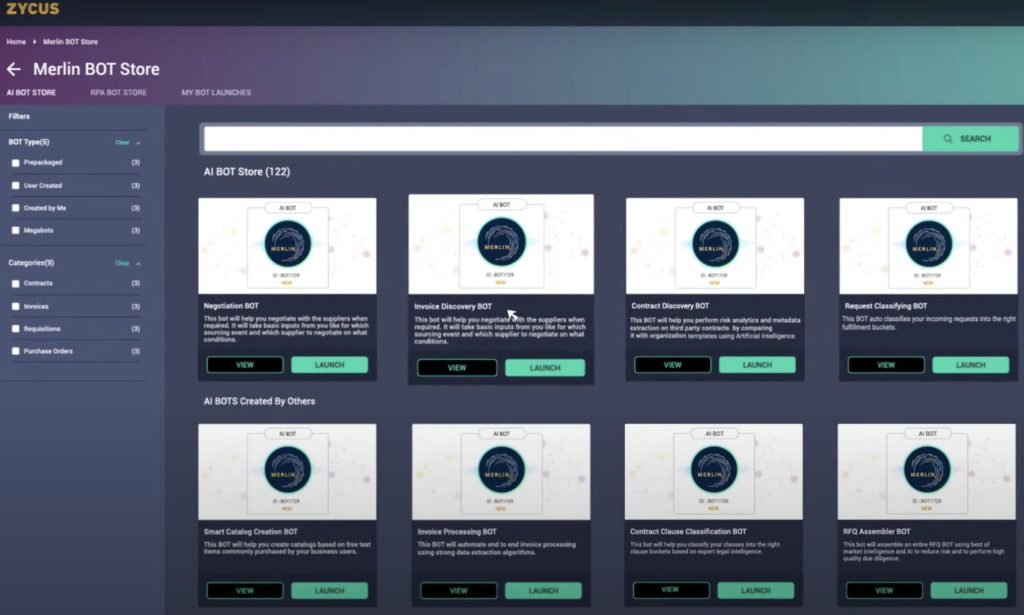Check the Prepackaged filter checkbox
1024x615 pixels.
click(x=16, y=163)
